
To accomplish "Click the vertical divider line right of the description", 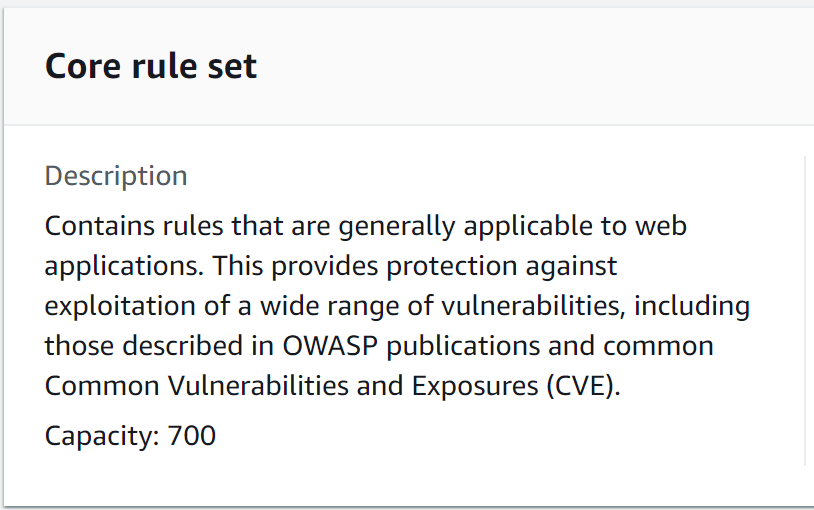I will point(804,310).
